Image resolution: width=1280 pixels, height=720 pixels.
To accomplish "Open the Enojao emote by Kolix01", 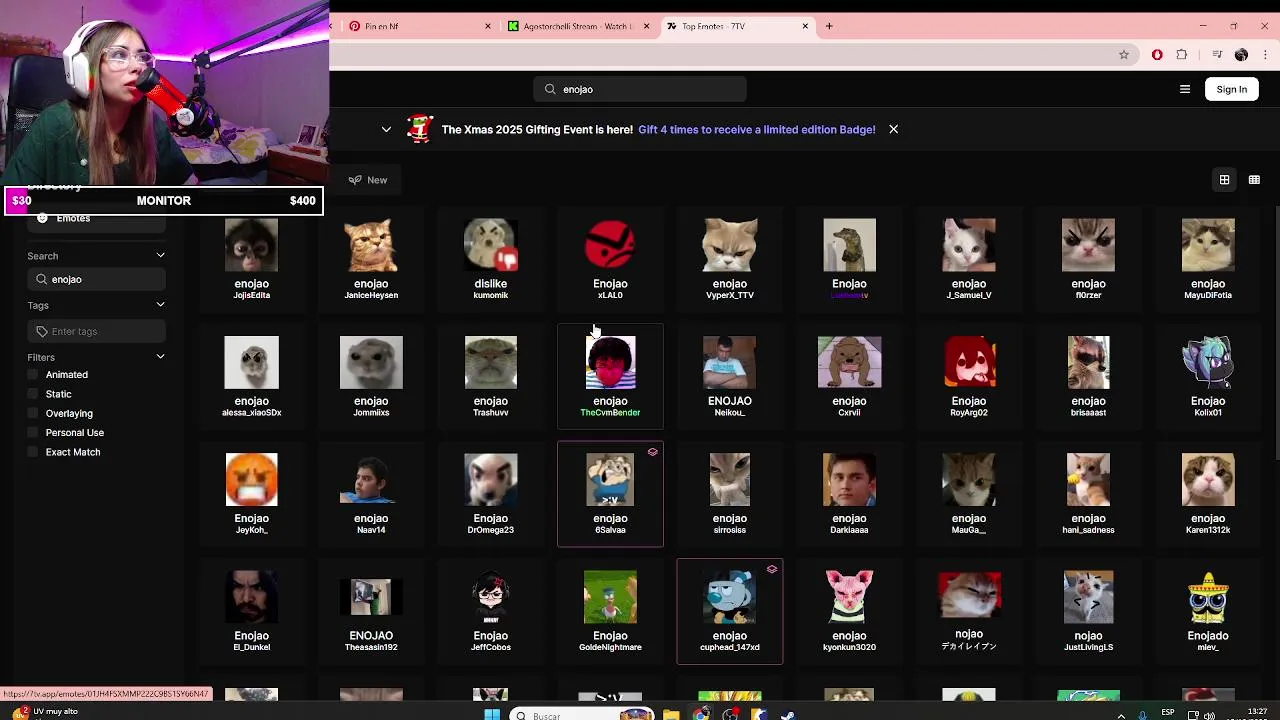I will point(1208,376).
